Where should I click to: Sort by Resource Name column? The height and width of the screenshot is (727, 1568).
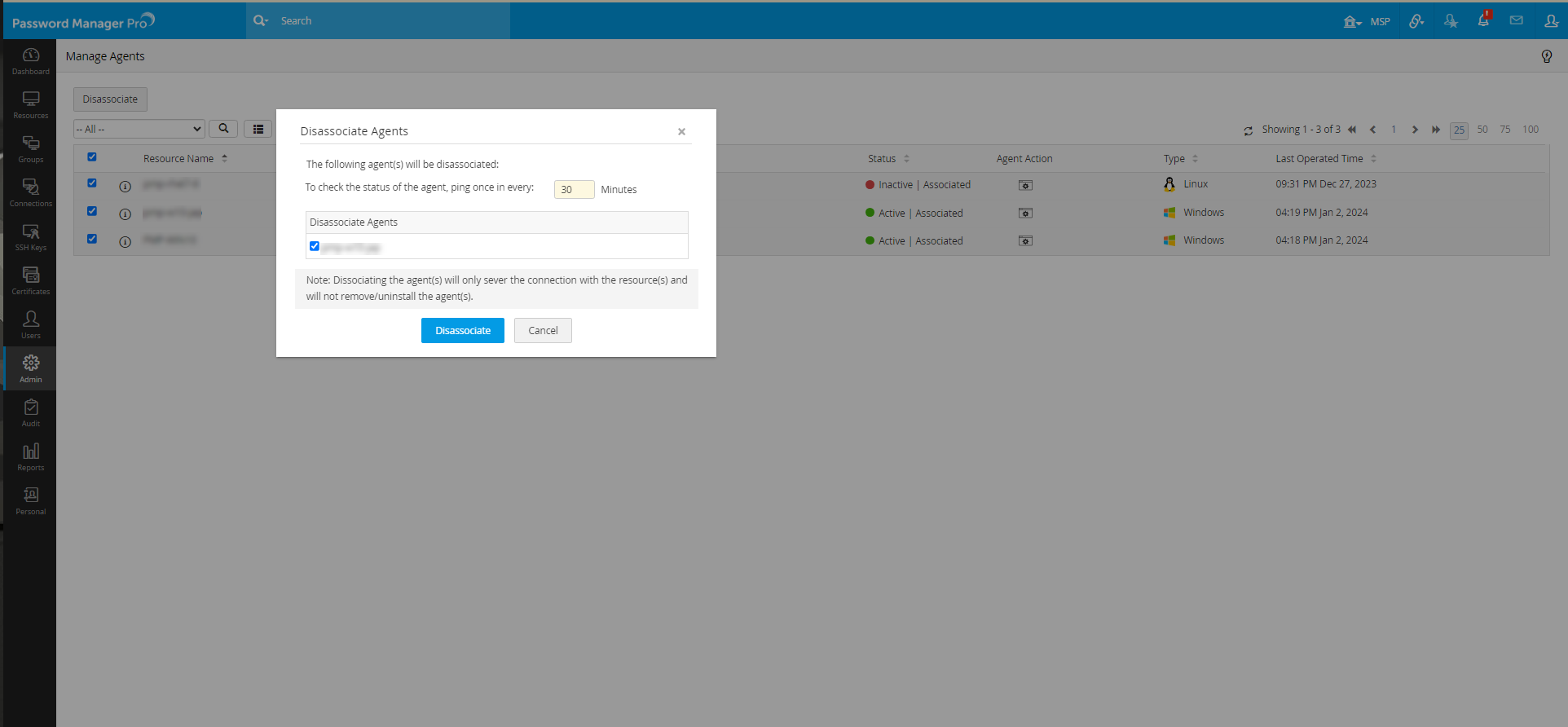pos(185,159)
